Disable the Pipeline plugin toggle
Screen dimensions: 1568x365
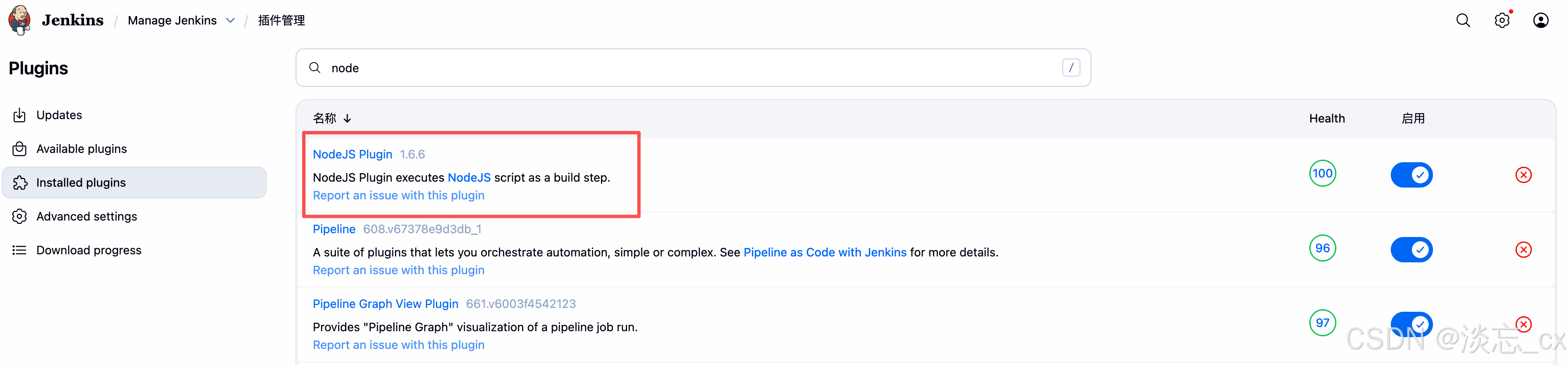1411,250
